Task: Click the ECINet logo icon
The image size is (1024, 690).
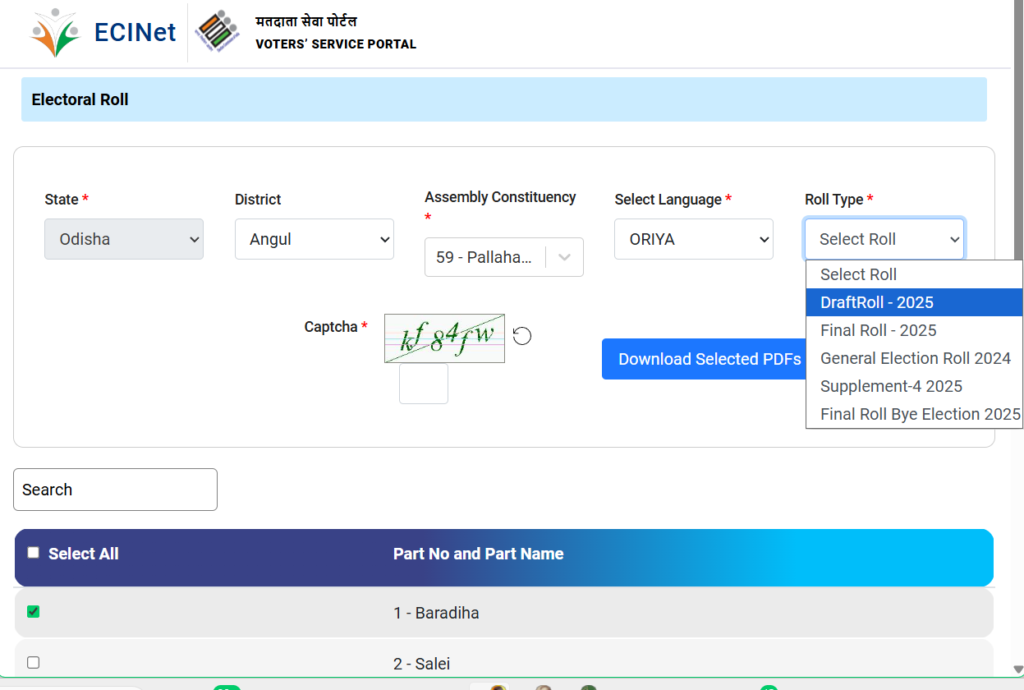Action: [x=55, y=33]
